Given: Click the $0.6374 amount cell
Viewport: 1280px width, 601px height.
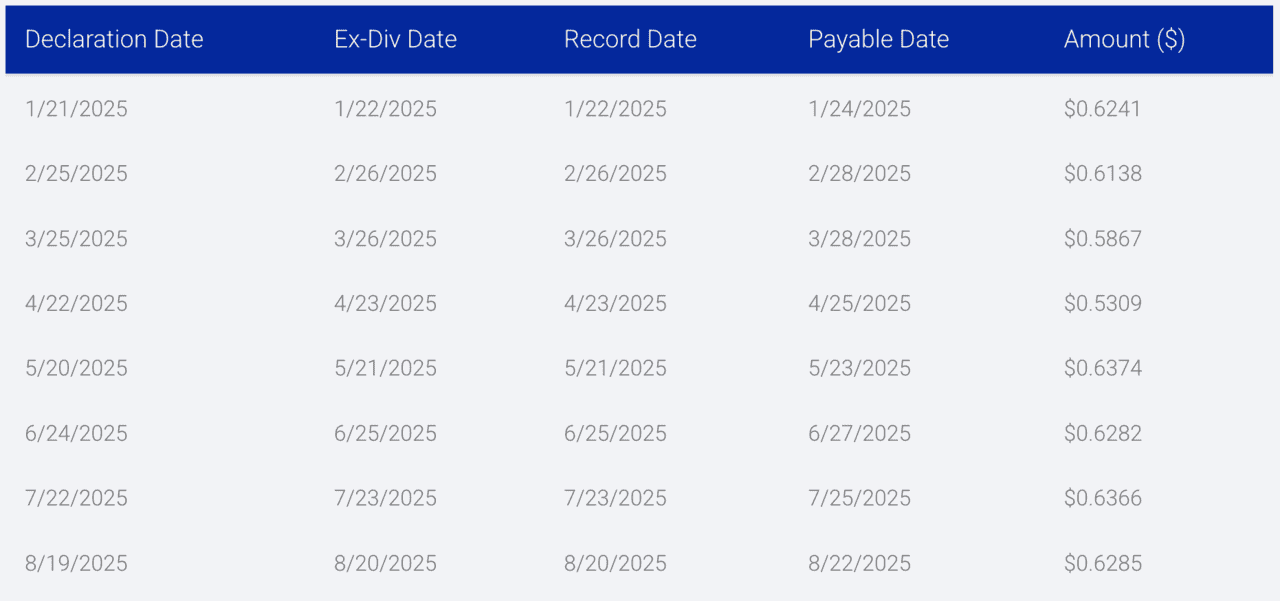Looking at the screenshot, I should click(x=1102, y=369).
